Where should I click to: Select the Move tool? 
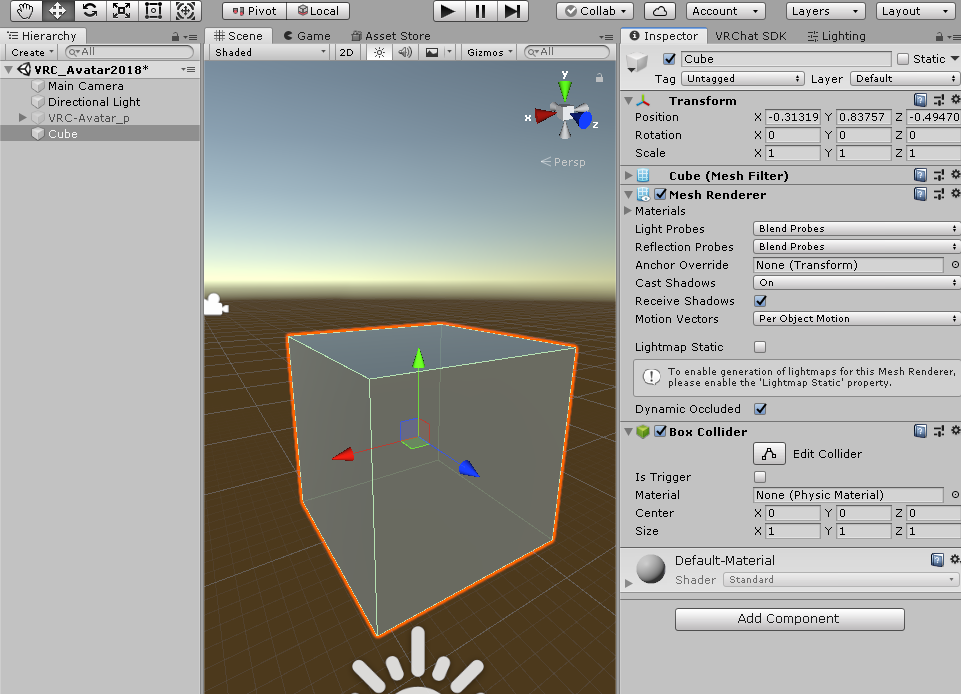click(60, 10)
